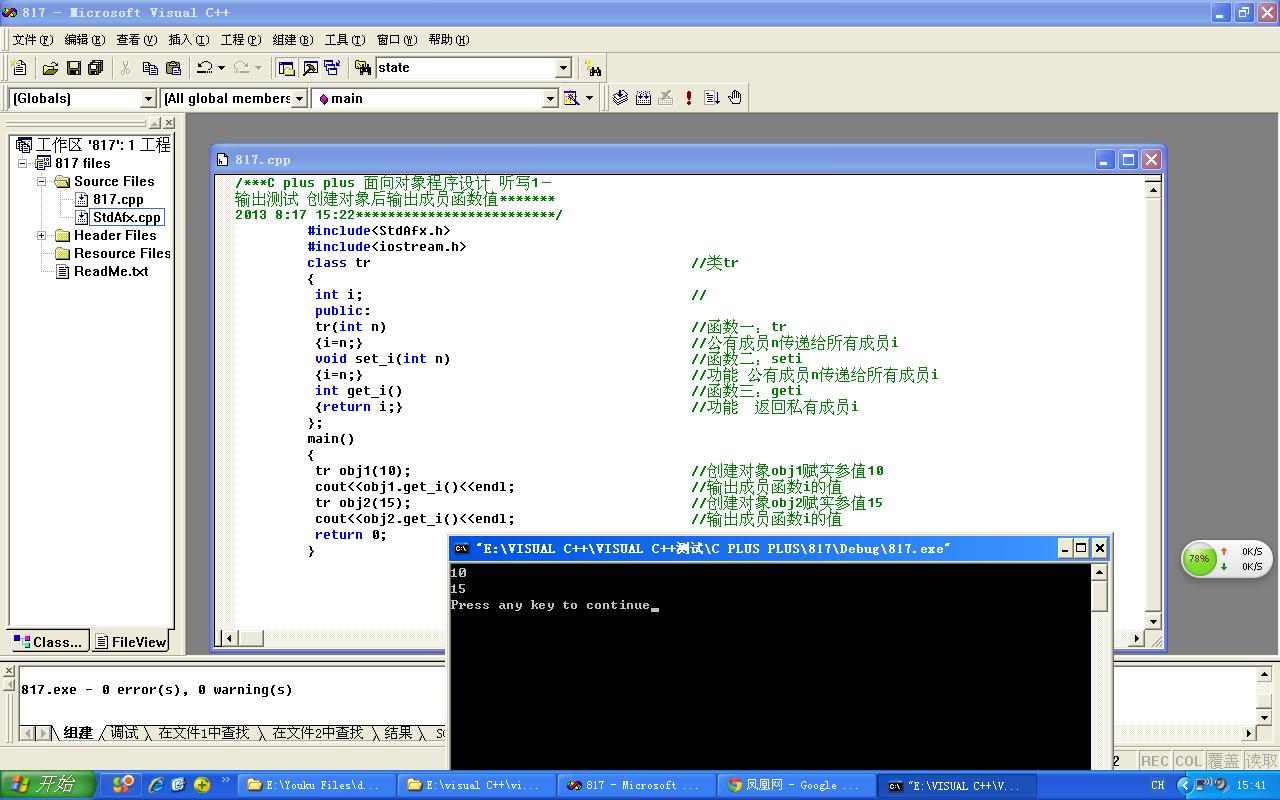Open the 组建(B) build menu
The image size is (1280, 800).
click(292, 40)
